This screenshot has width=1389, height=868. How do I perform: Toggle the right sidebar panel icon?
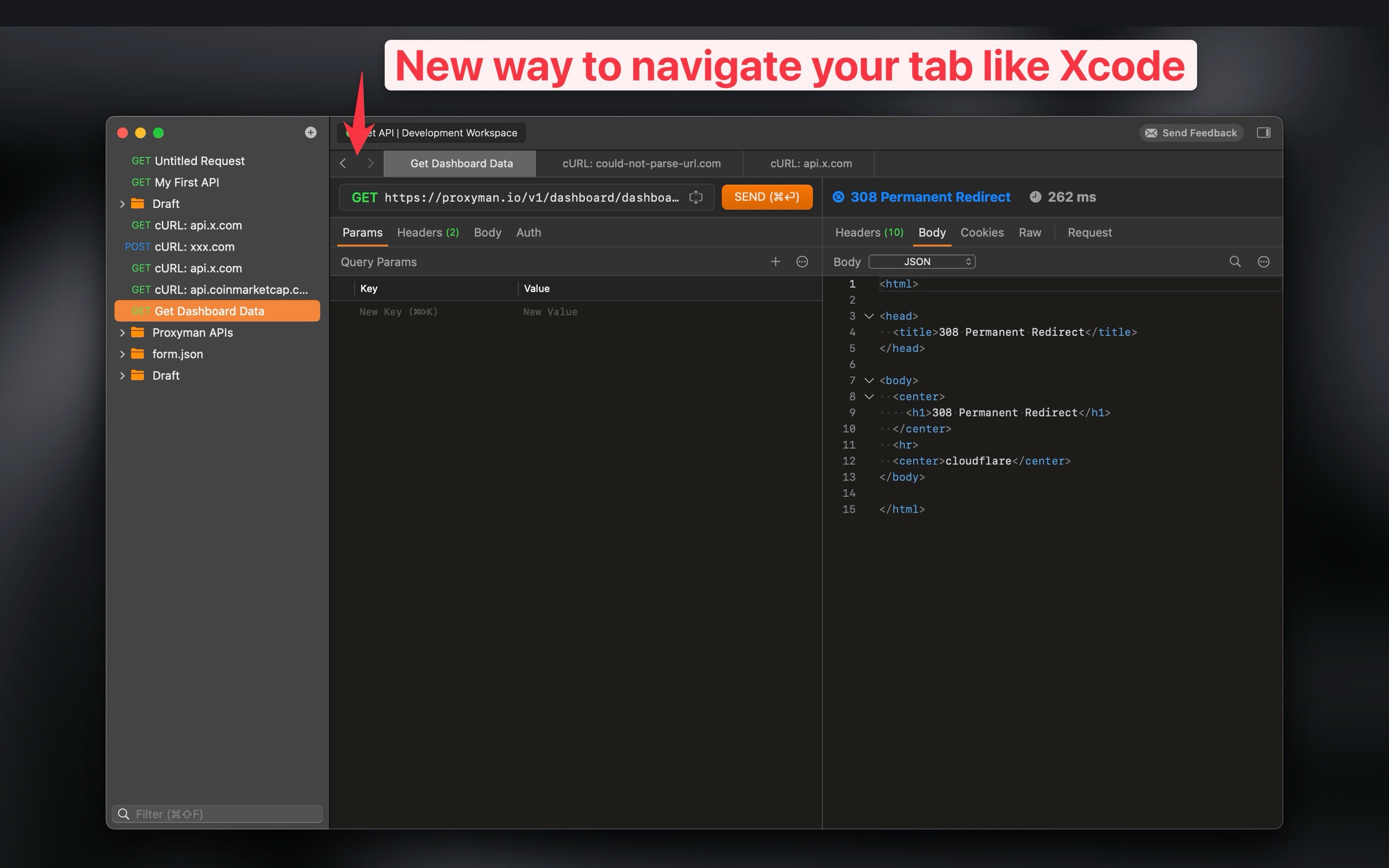point(1263,132)
